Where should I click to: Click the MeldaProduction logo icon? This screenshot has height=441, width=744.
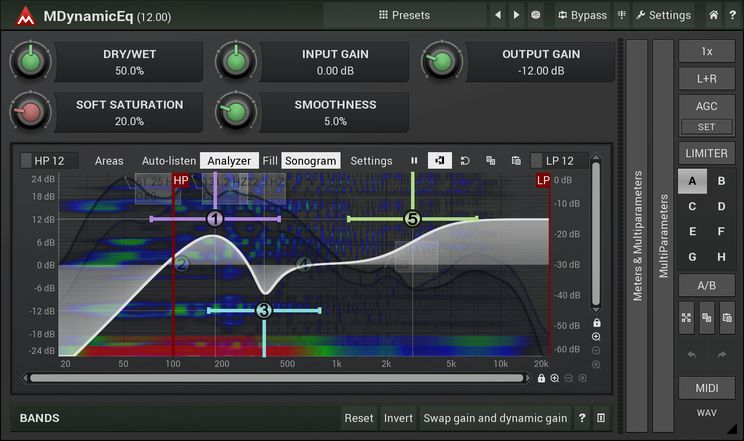25,17
